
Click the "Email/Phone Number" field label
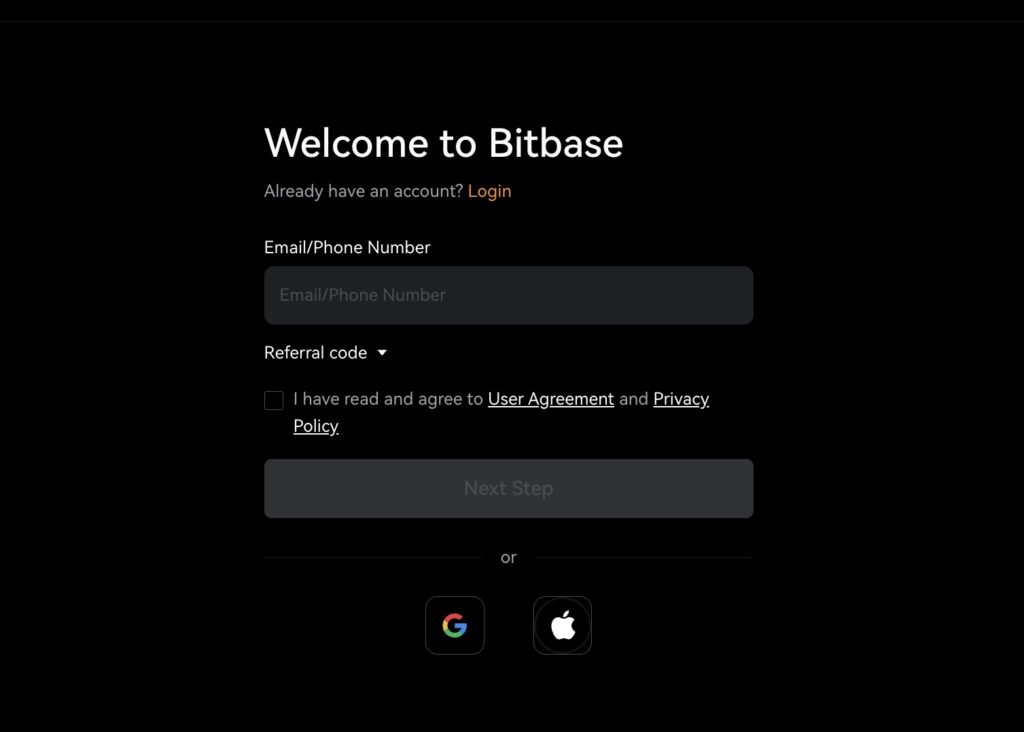pyautogui.click(x=347, y=247)
